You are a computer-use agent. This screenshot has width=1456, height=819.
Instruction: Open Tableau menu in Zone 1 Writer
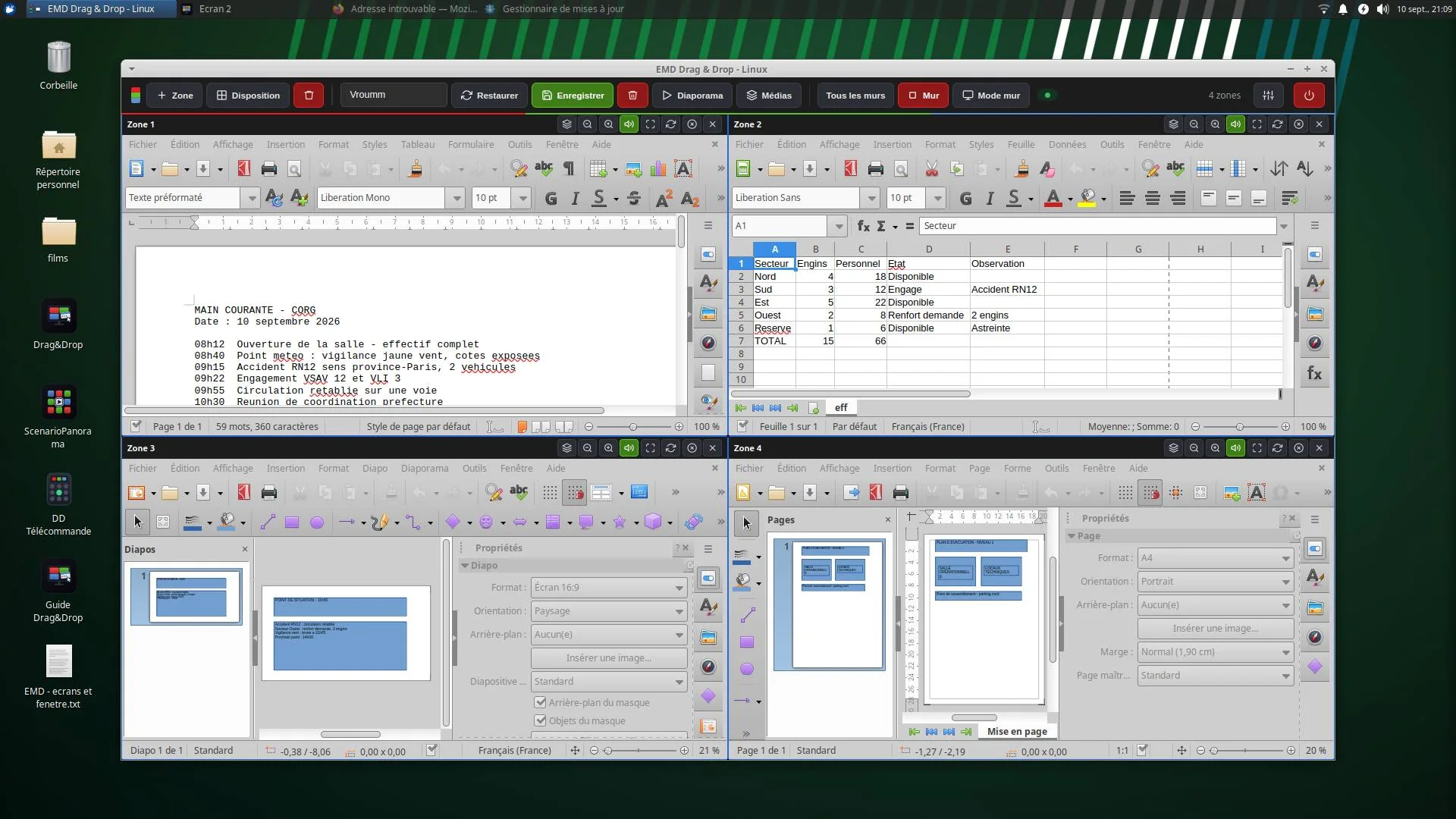click(418, 145)
